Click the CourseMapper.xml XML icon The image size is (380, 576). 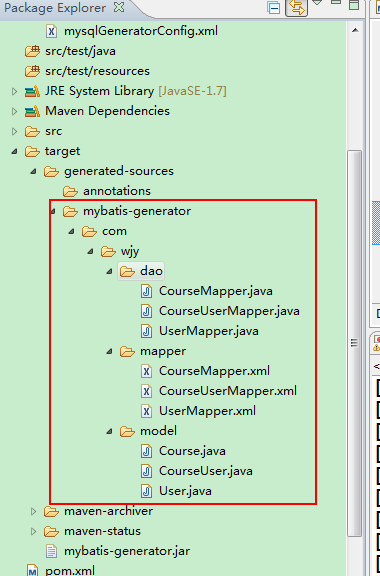tap(146, 371)
